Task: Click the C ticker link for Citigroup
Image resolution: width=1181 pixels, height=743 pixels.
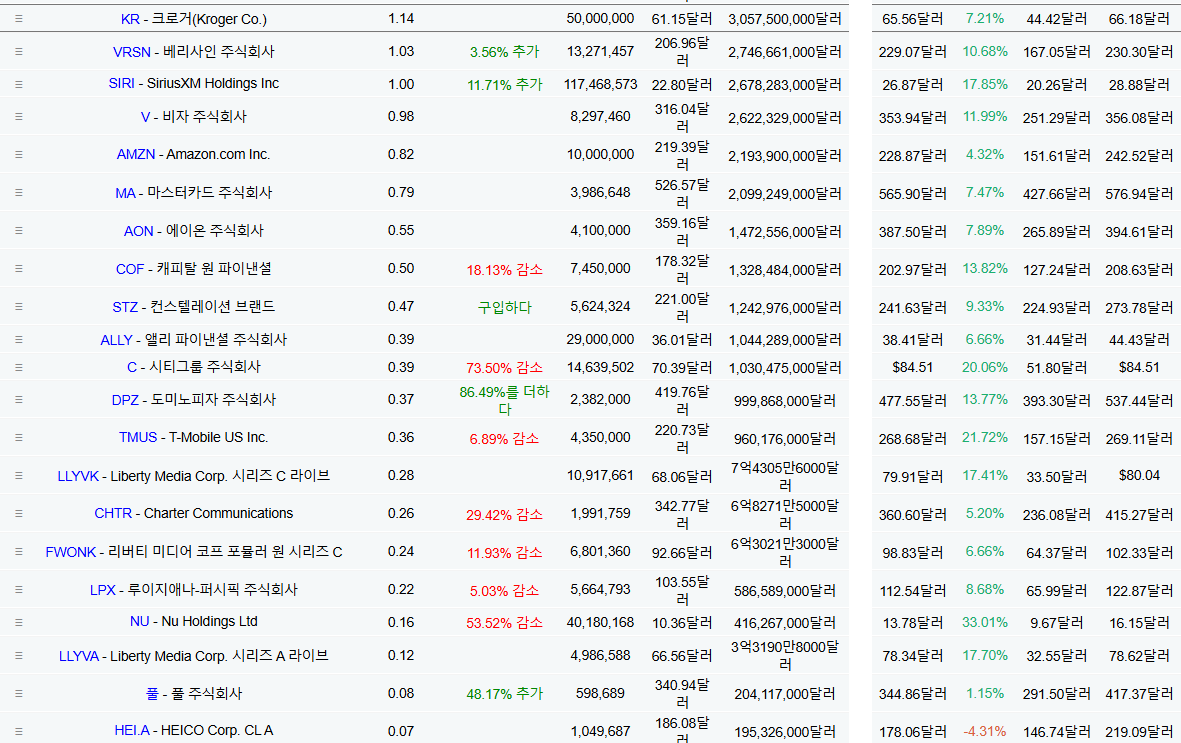Action: [x=132, y=367]
